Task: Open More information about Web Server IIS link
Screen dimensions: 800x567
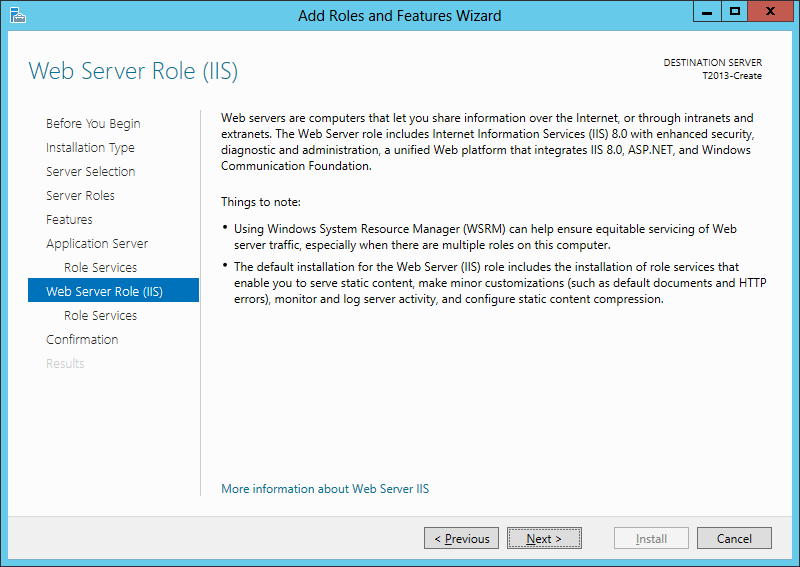Action: click(325, 489)
